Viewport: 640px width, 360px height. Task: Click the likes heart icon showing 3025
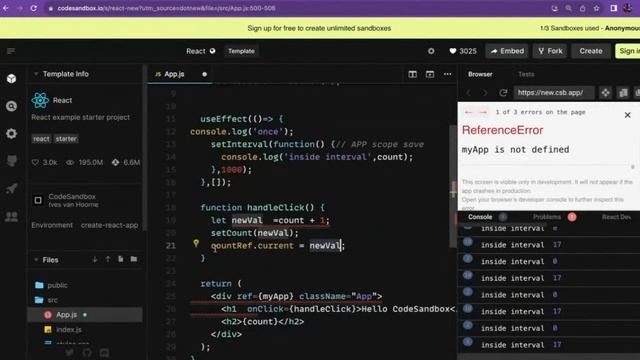click(x=453, y=51)
